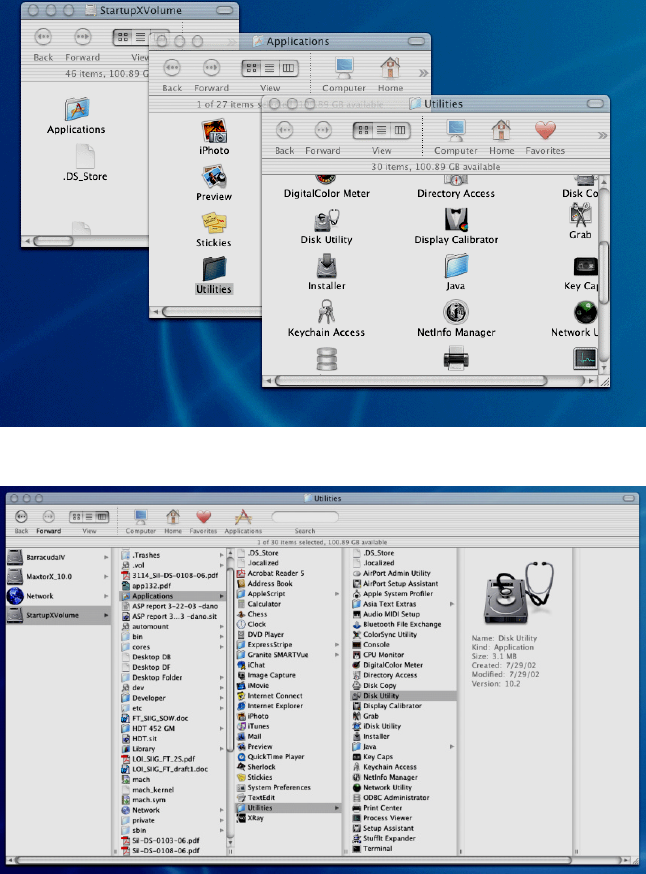The image size is (646, 874).
Task: Click Favorites heart in column-view window toolbar
Action: click(x=205, y=516)
